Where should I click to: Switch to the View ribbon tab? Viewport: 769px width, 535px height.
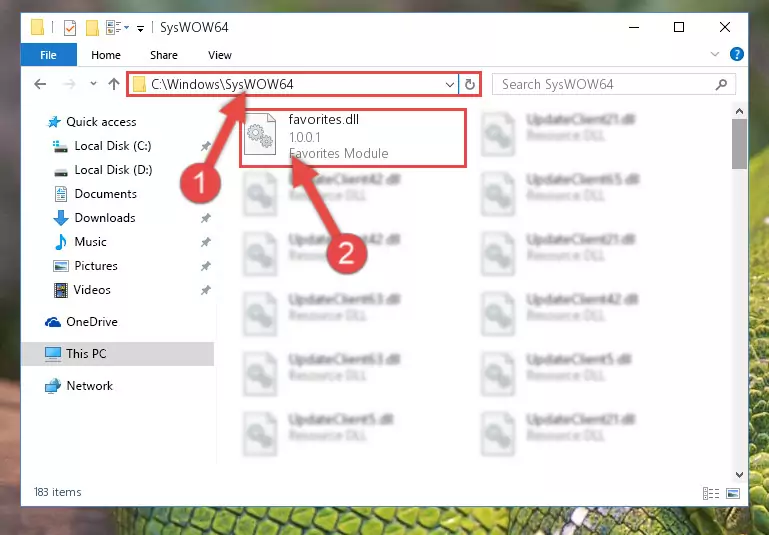pyautogui.click(x=220, y=55)
